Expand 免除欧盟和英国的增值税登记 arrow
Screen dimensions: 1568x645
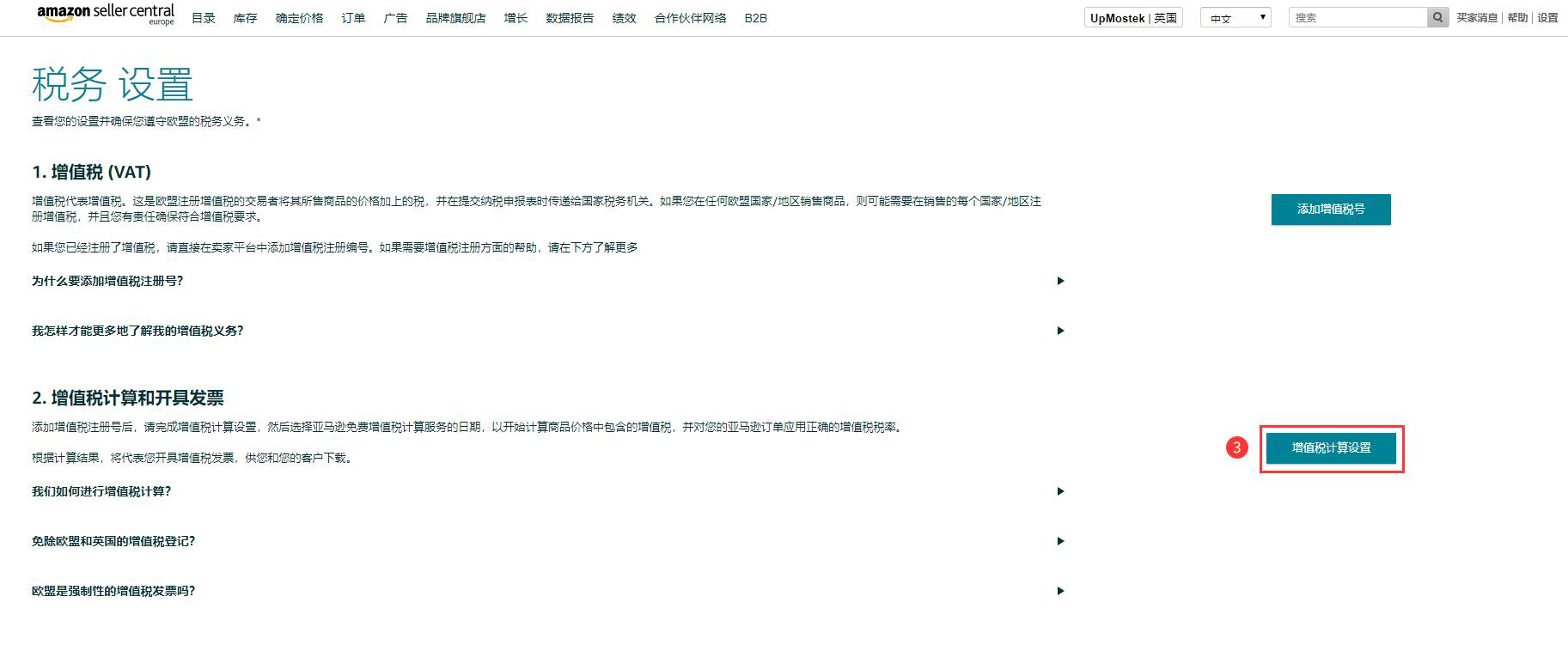click(1060, 541)
